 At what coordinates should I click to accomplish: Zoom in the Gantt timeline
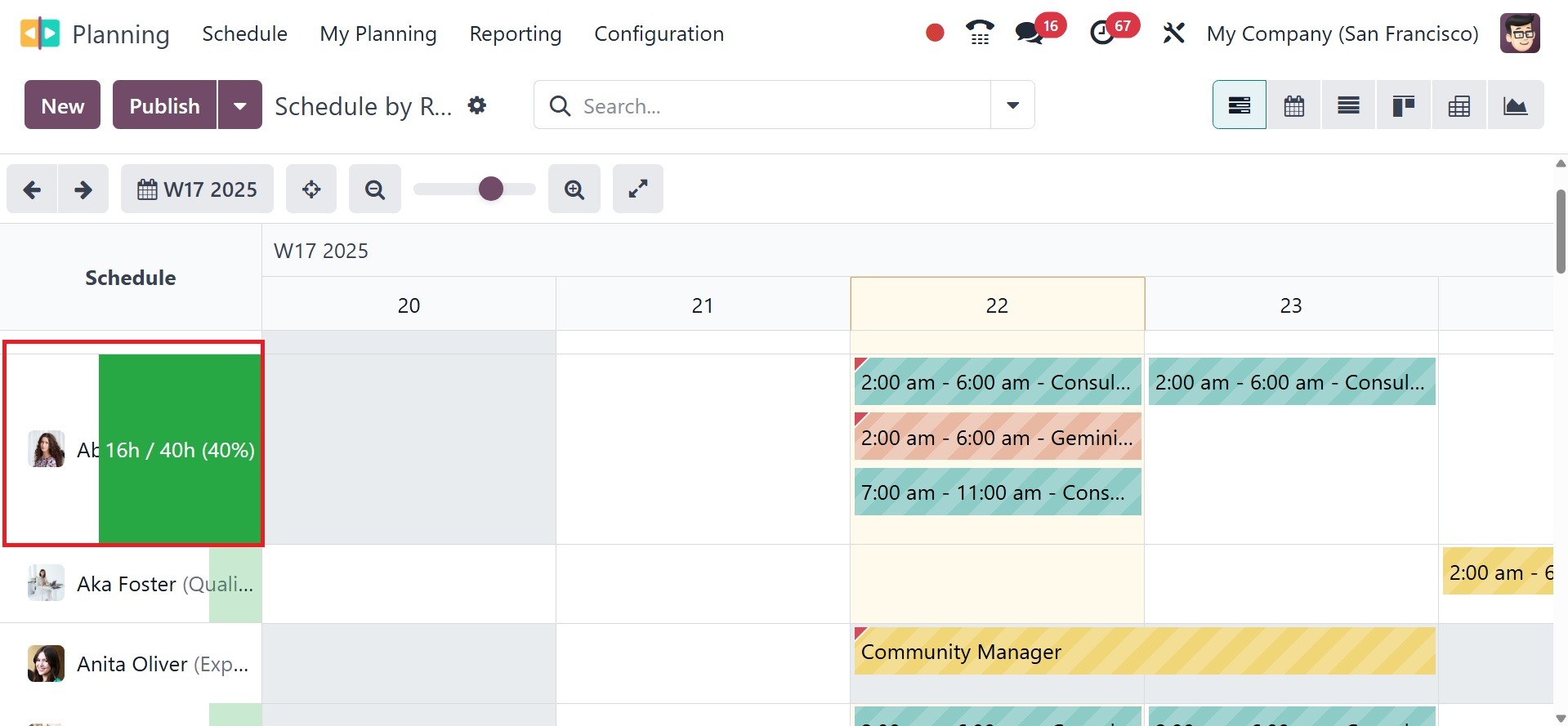574,189
